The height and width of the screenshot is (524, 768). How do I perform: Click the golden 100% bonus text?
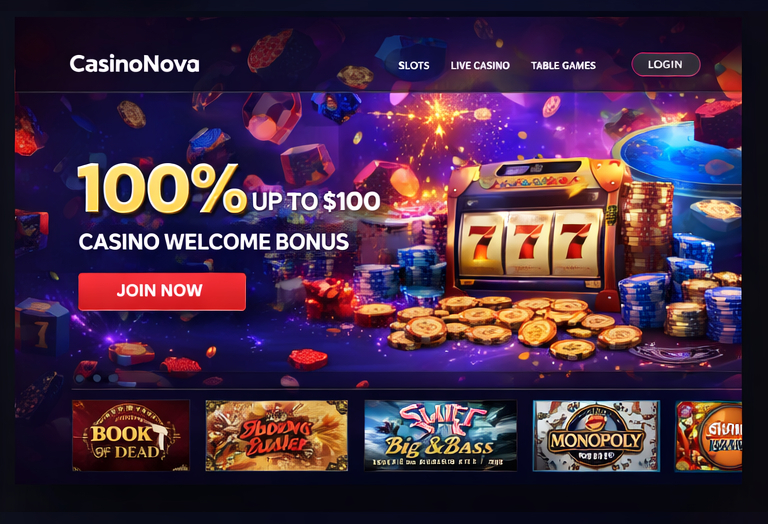pos(162,189)
